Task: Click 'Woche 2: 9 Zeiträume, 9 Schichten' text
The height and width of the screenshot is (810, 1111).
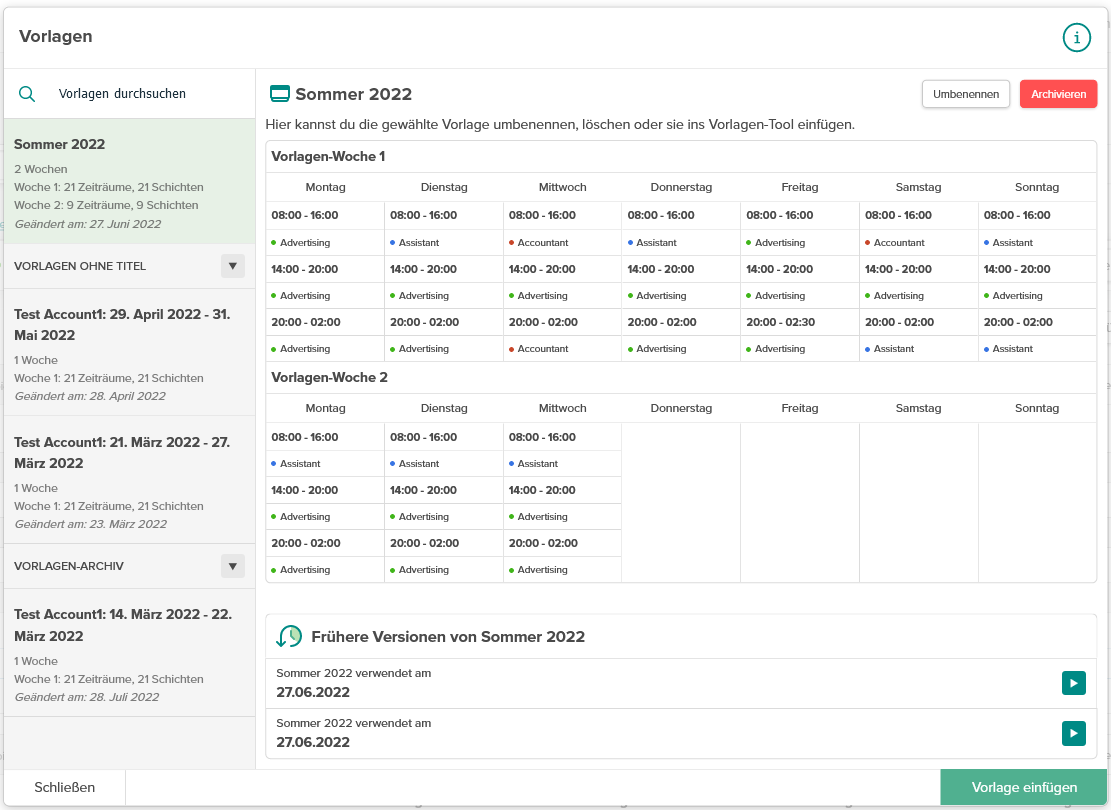Action: [x=106, y=206]
